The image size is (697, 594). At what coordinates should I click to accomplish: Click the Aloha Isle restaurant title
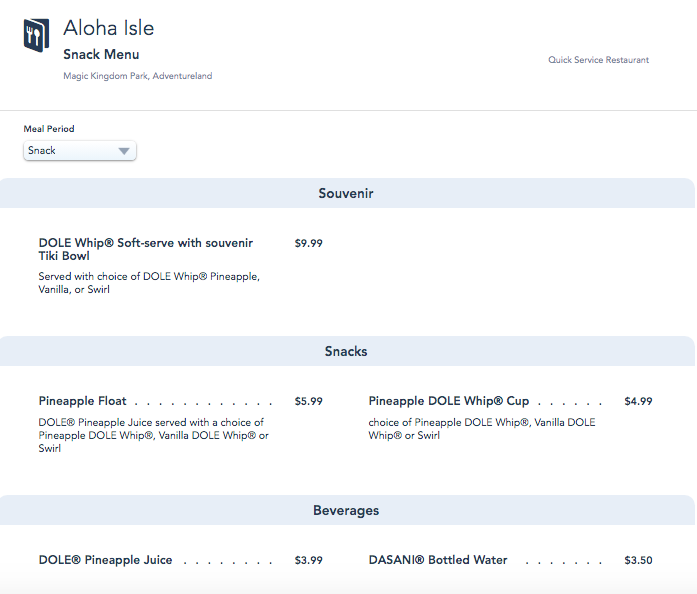108,28
